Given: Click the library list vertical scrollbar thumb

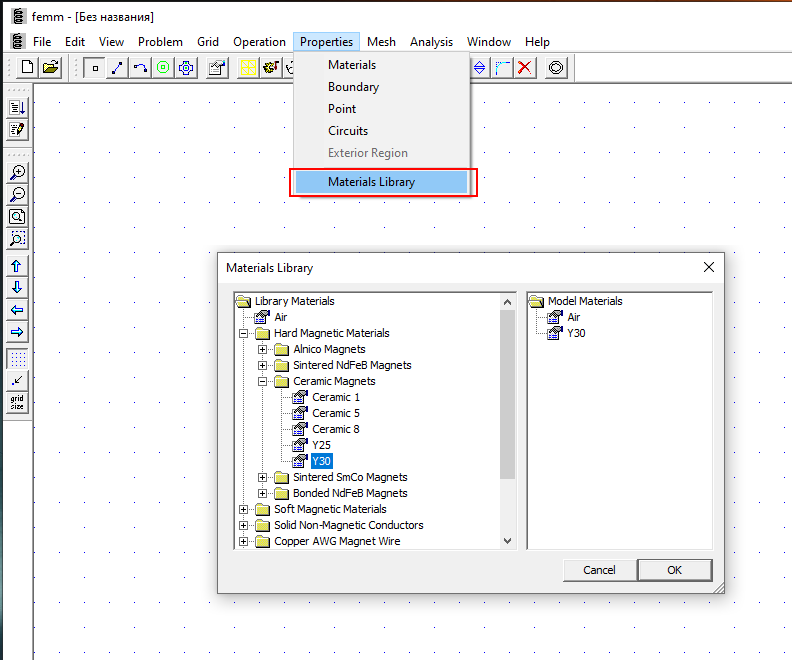Looking at the screenshot, I should click(508, 394).
